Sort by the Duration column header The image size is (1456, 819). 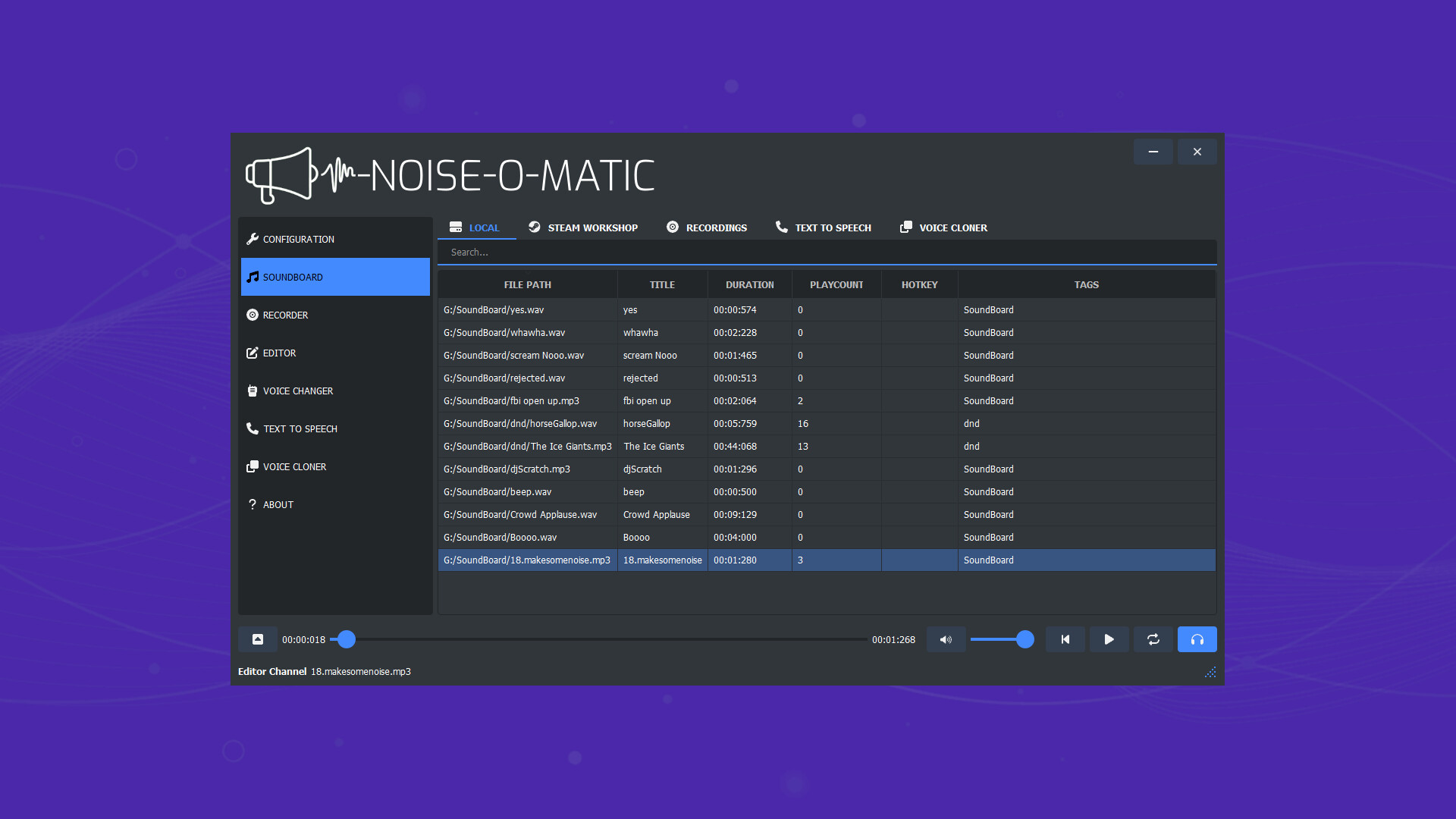tap(749, 284)
